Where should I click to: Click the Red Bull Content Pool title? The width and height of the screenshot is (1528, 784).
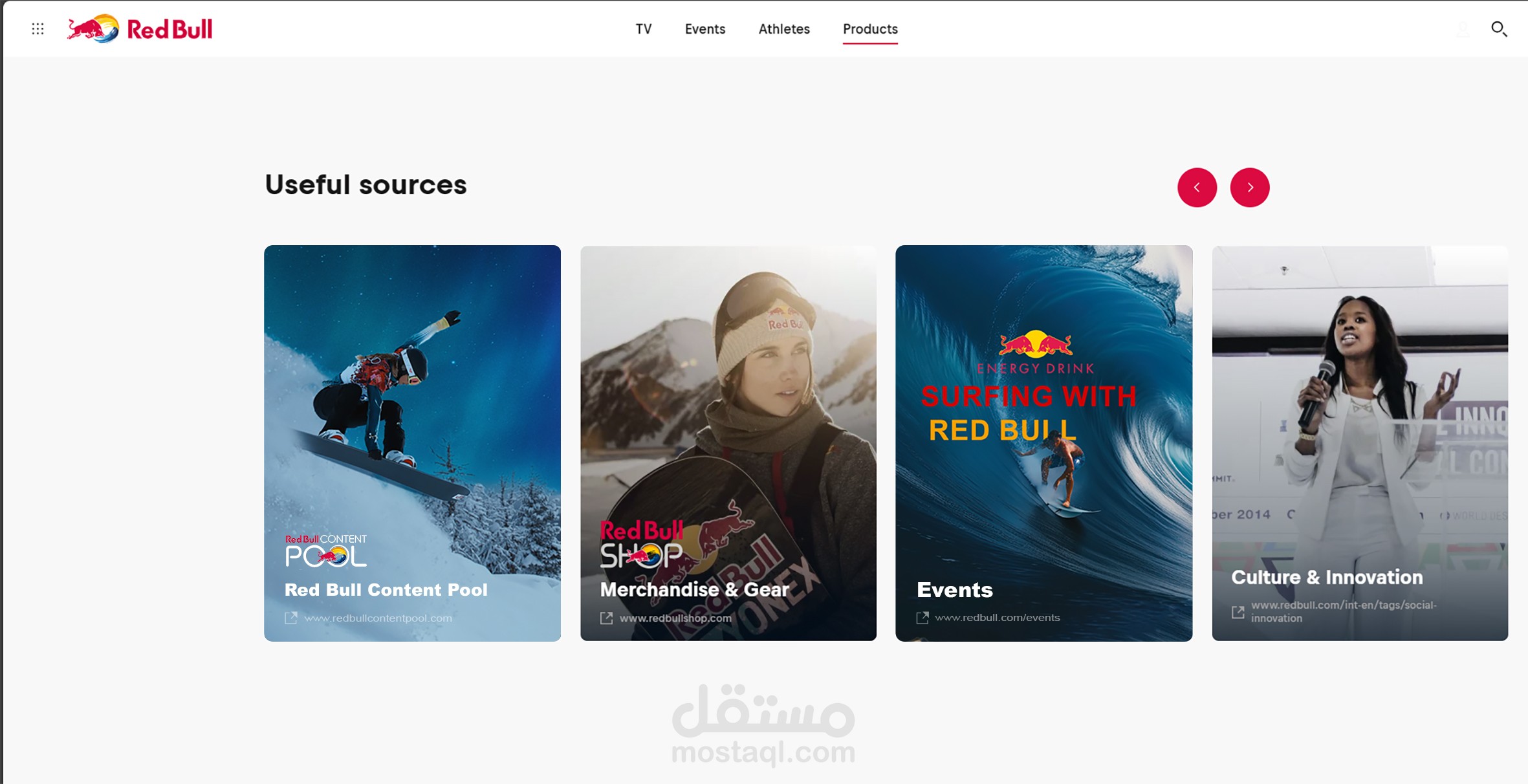(386, 590)
